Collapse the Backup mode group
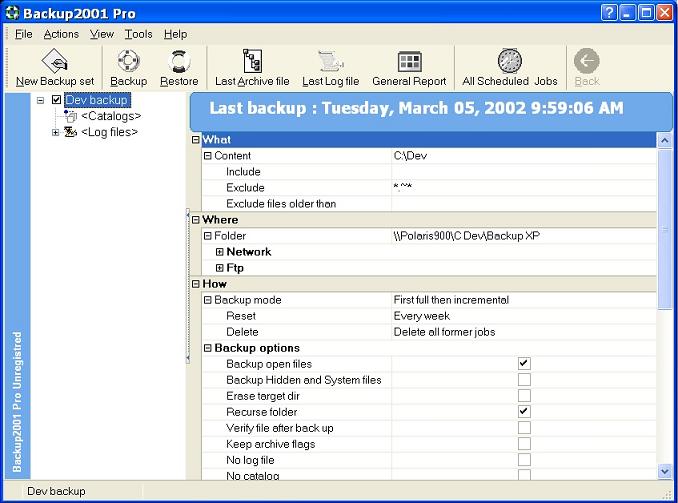Image resolution: width=678 pixels, height=503 pixels. [208, 300]
